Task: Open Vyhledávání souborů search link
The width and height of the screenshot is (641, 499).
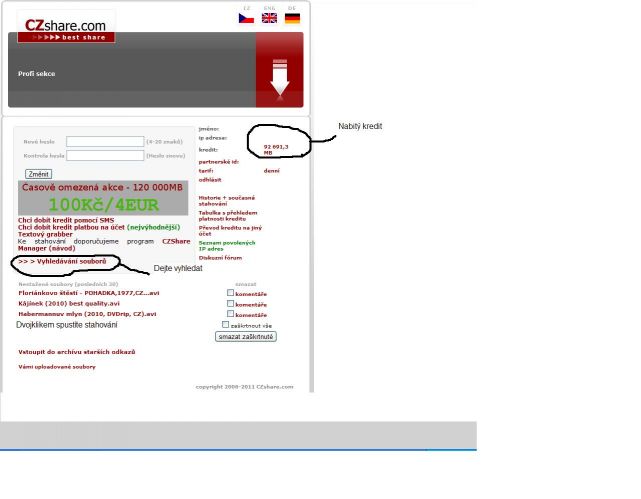Action: point(62,261)
